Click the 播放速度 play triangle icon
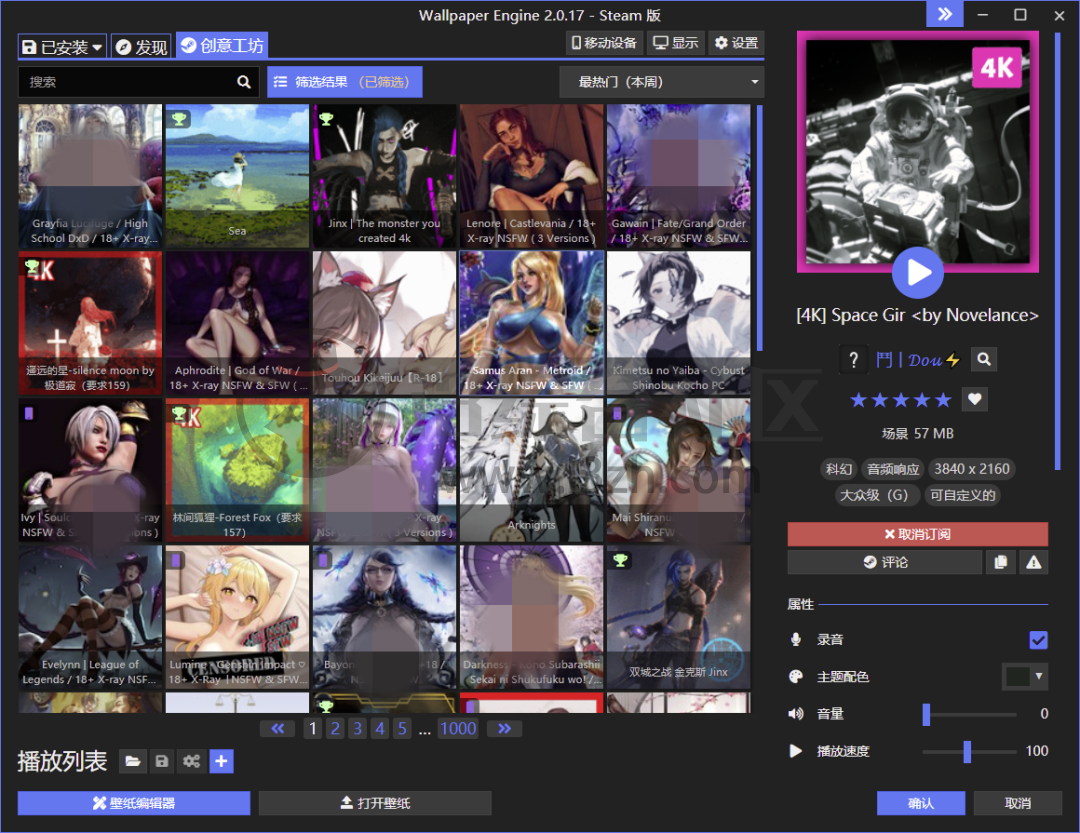Image resolution: width=1080 pixels, height=833 pixels. pyautogui.click(x=796, y=751)
